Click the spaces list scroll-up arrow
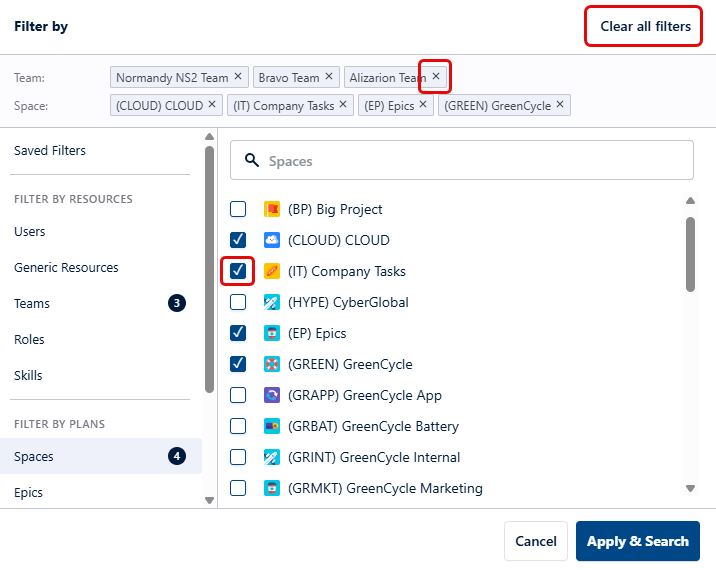The width and height of the screenshot is (716, 570). pyautogui.click(x=690, y=201)
